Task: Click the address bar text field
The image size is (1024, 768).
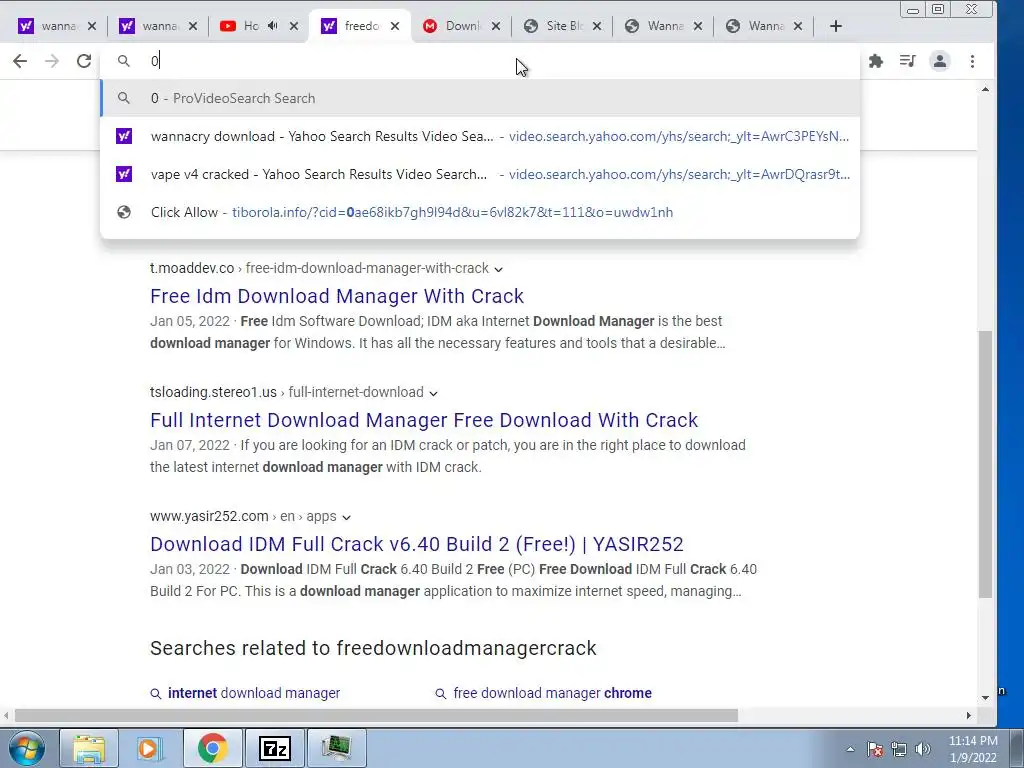Action: pyautogui.click(x=480, y=61)
